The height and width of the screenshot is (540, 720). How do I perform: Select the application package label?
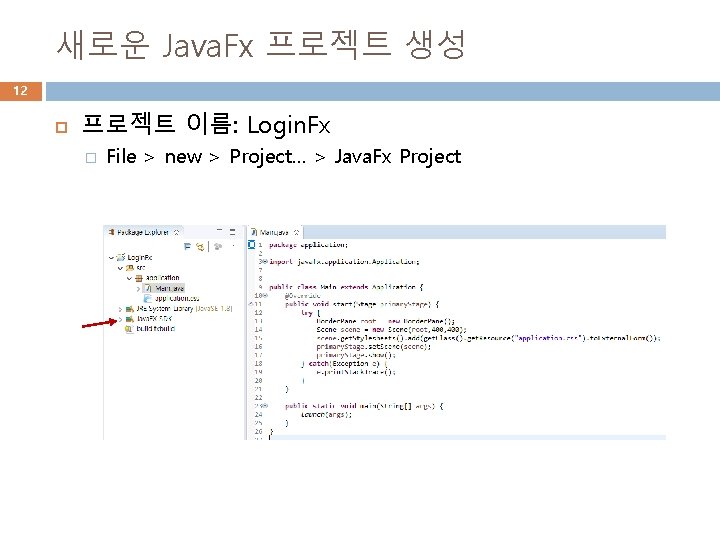pos(163,278)
